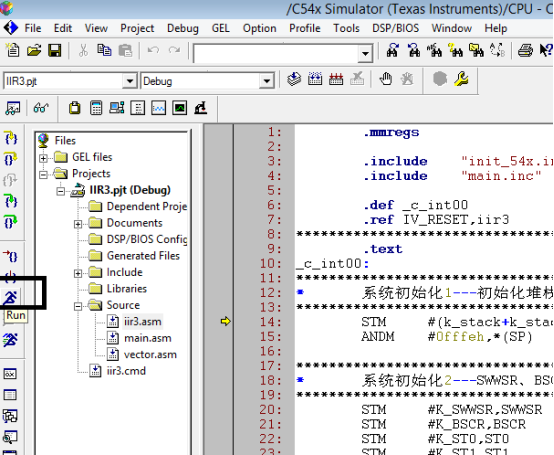The image size is (554, 455).
Task: Open the Window menu
Action: [452, 28]
